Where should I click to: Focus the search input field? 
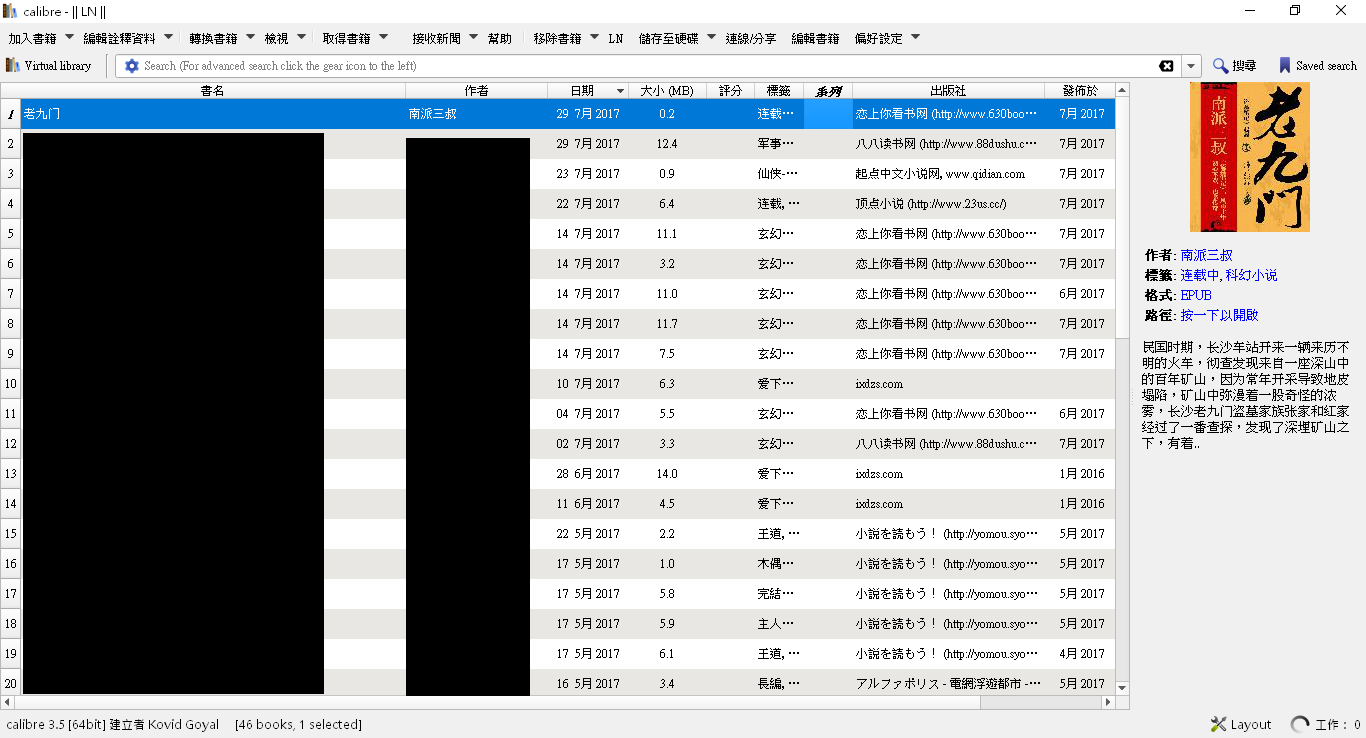pos(648,66)
